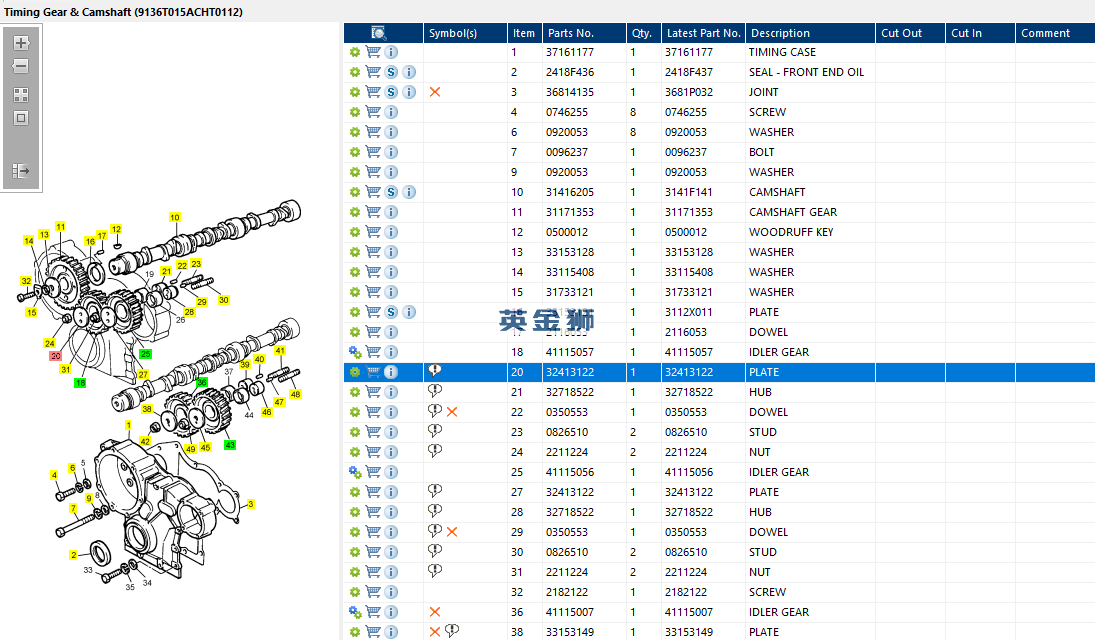Add item 36 IDLER GEAR to cart
1095x640 pixels.
(374, 612)
